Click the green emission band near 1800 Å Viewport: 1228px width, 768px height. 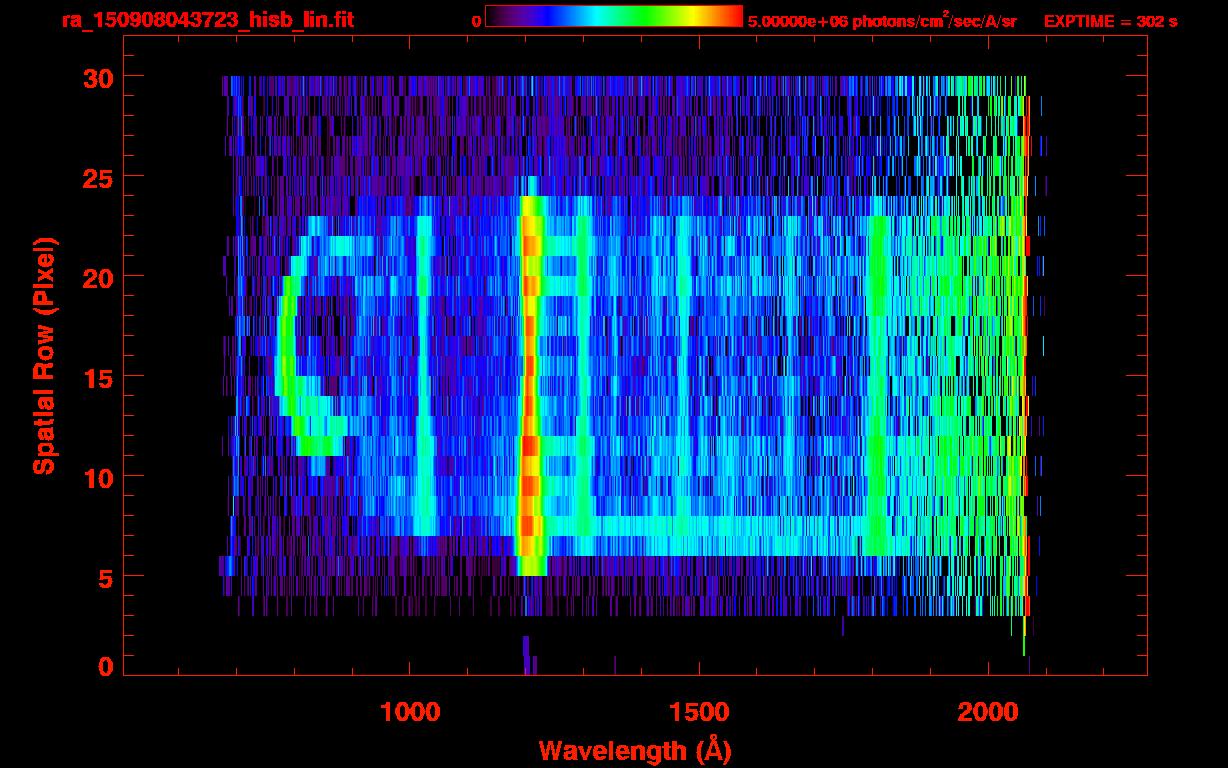tap(878, 385)
